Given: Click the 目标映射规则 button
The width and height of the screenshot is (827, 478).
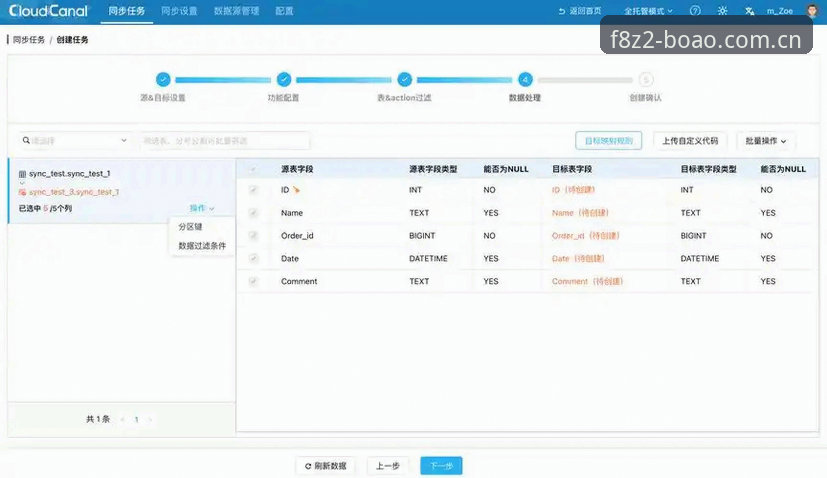Looking at the screenshot, I should coord(609,141).
